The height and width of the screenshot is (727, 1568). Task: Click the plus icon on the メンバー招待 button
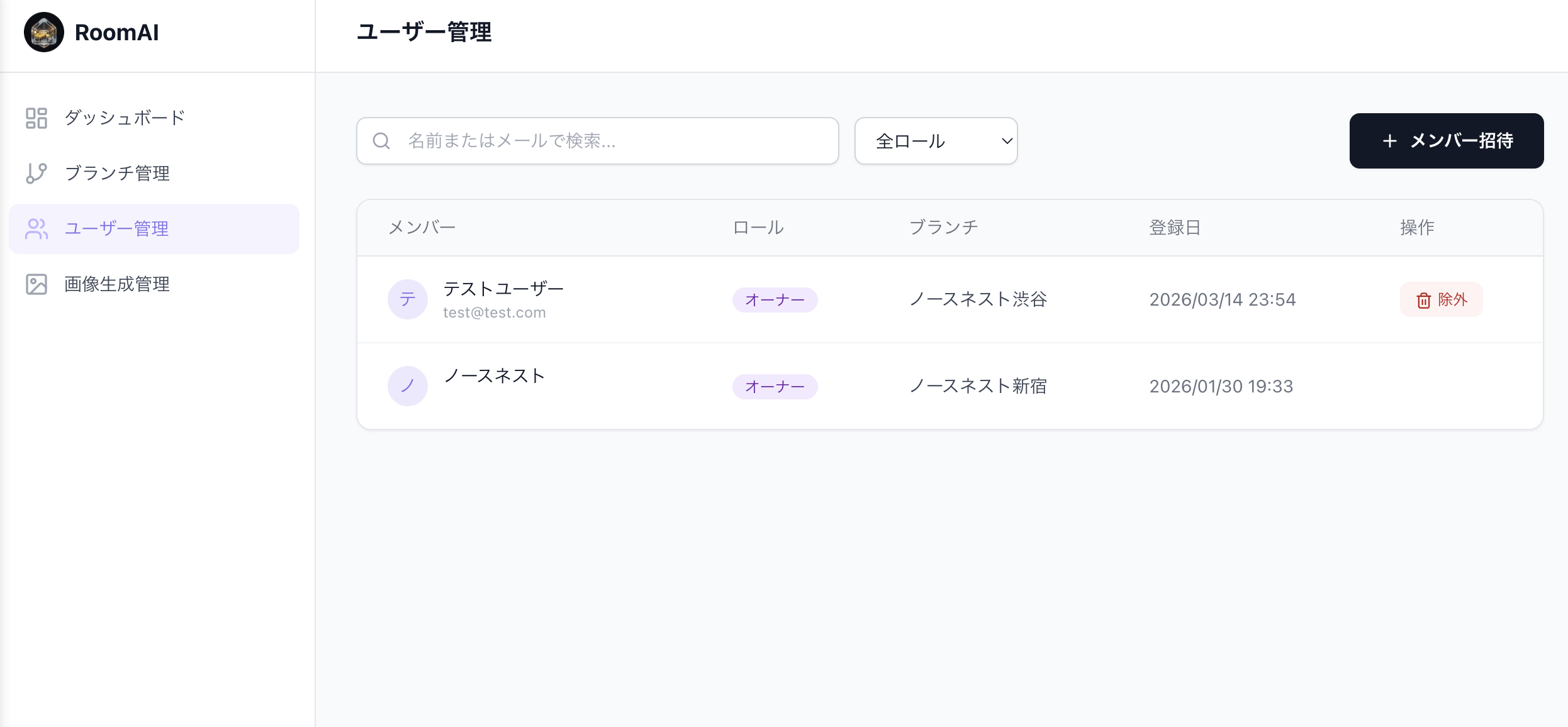pyautogui.click(x=1389, y=141)
